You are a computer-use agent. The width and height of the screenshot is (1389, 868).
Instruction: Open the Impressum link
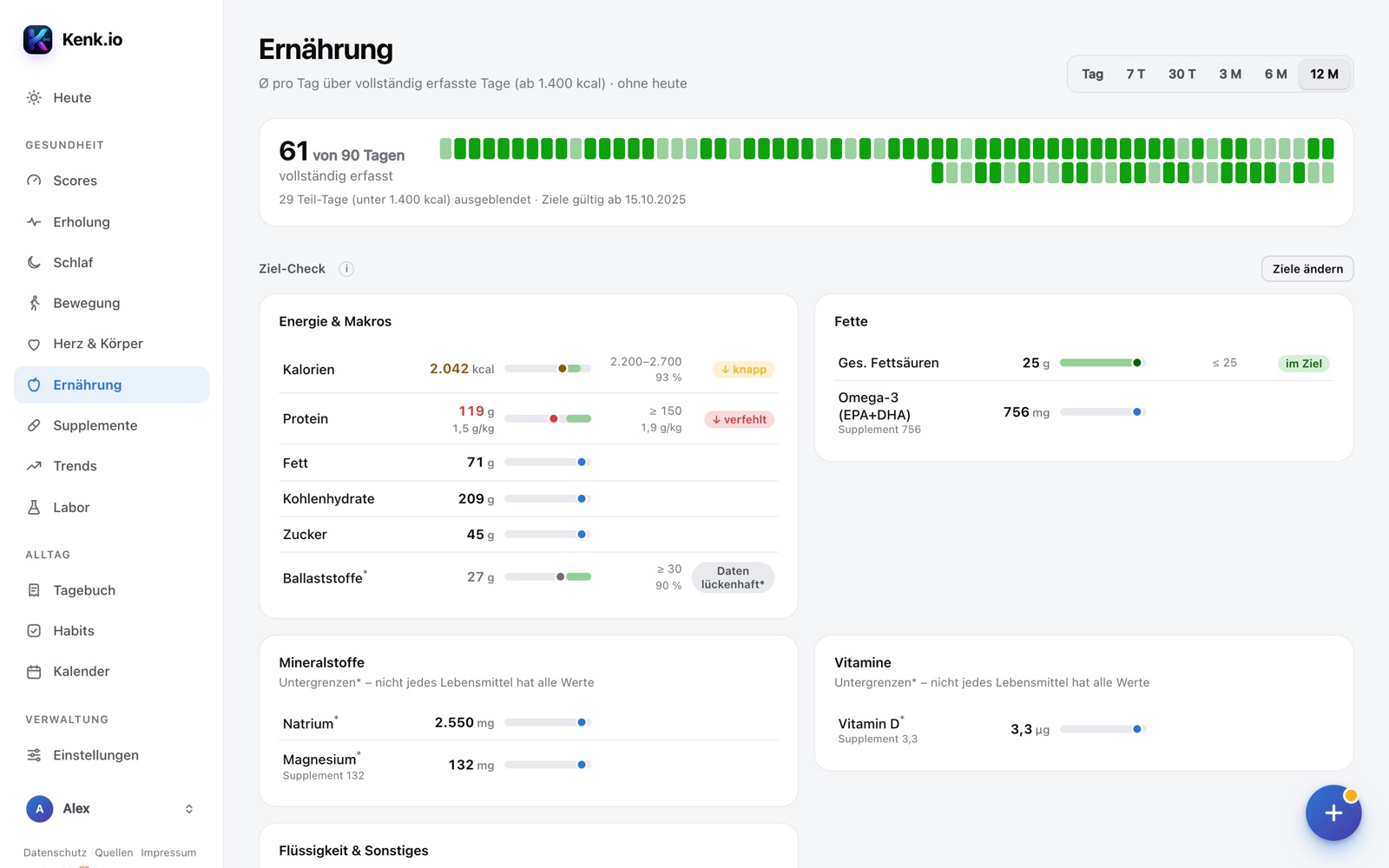[x=168, y=853]
